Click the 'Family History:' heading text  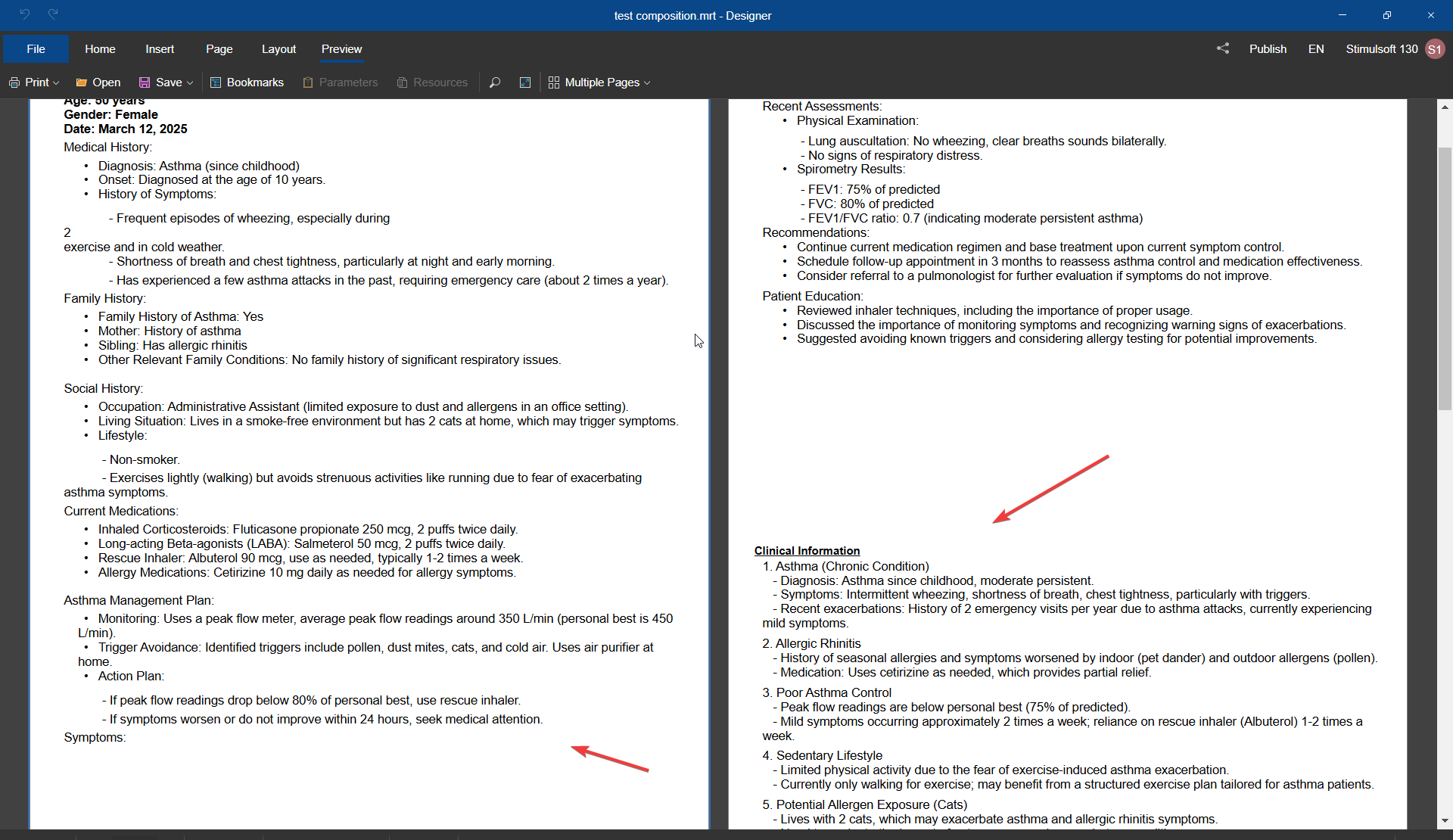coord(105,298)
